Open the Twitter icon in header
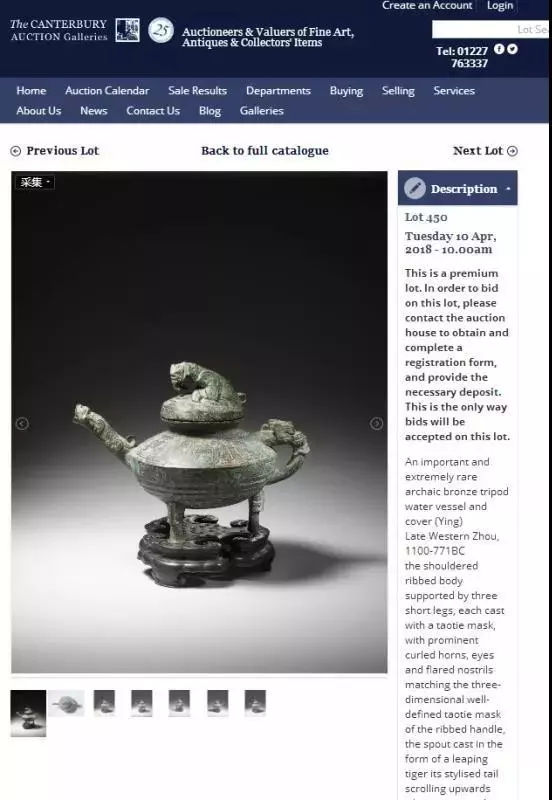This screenshot has width=552, height=800. click(512, 49)
